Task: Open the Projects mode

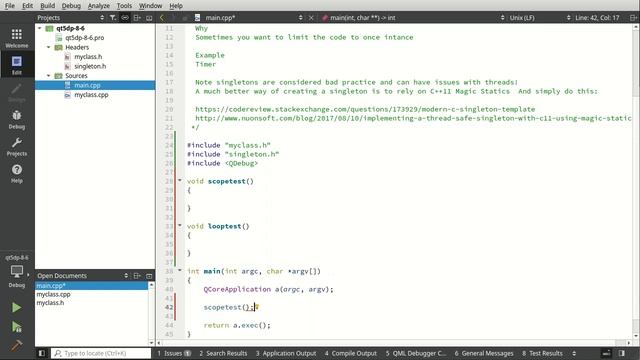Action: tap(17, 147)
